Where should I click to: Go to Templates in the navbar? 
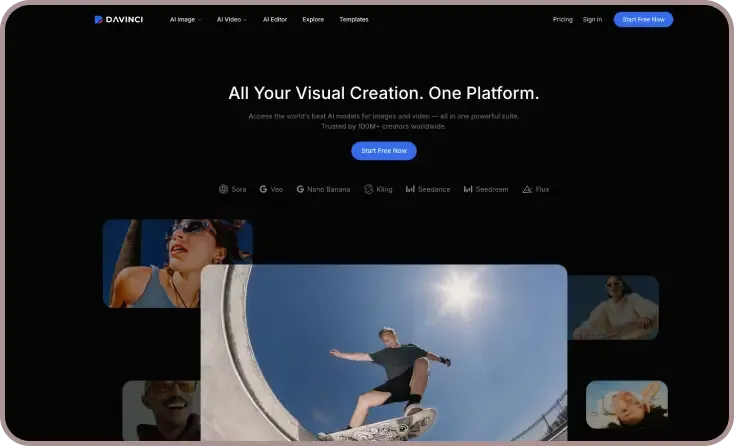(x=354, y=20)
